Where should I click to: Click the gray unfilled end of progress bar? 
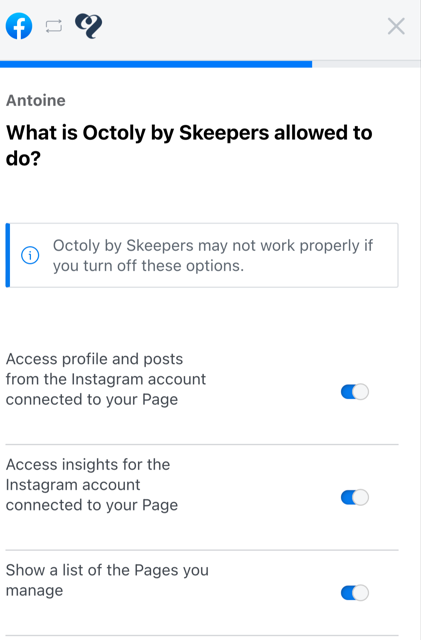(366, 64)
